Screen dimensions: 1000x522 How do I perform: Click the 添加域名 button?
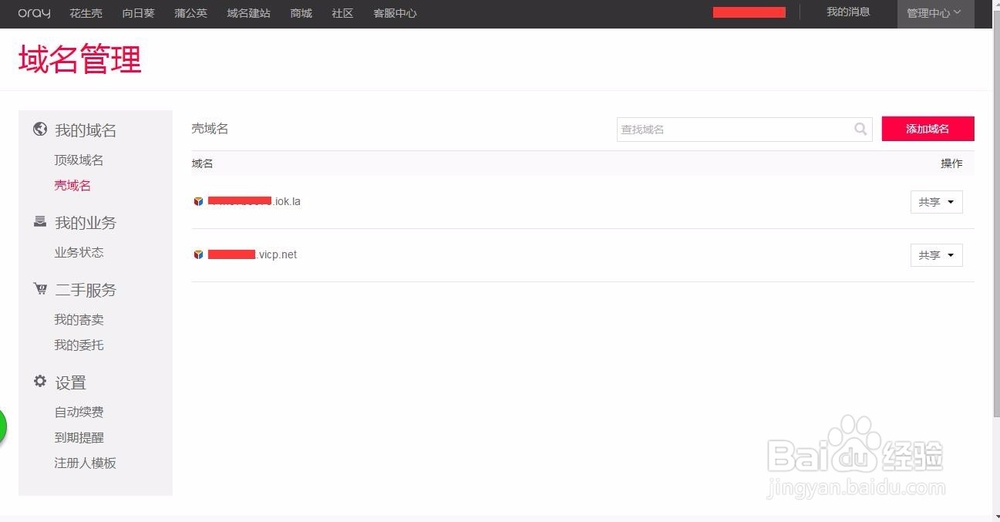[x=928, y=129]
